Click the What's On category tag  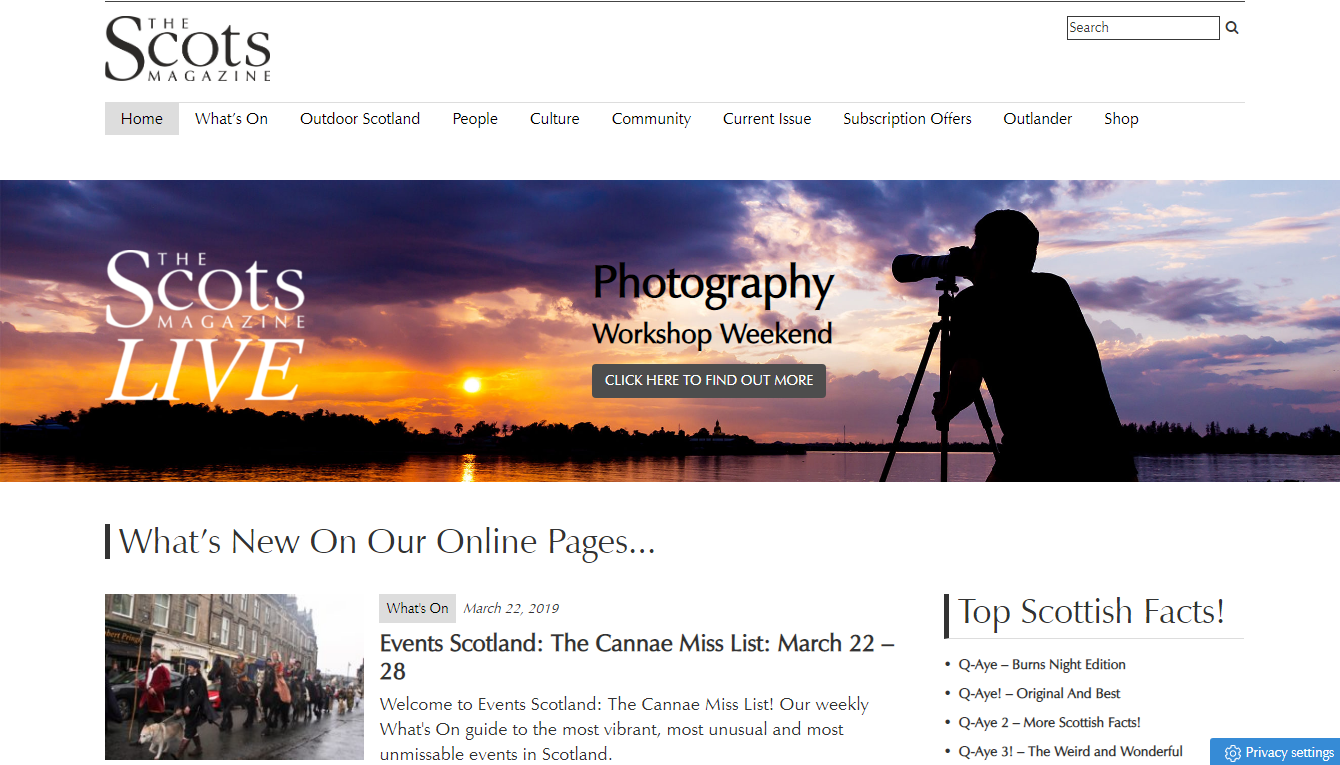(417, 608)
